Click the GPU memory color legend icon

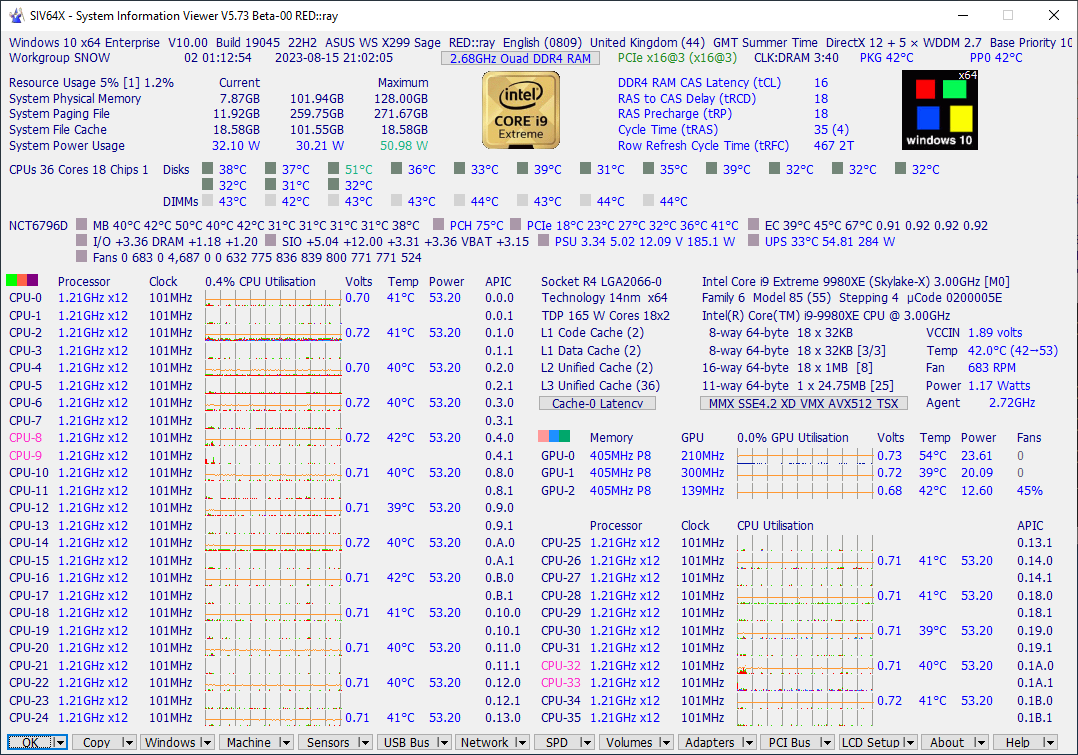pos(554,437)
